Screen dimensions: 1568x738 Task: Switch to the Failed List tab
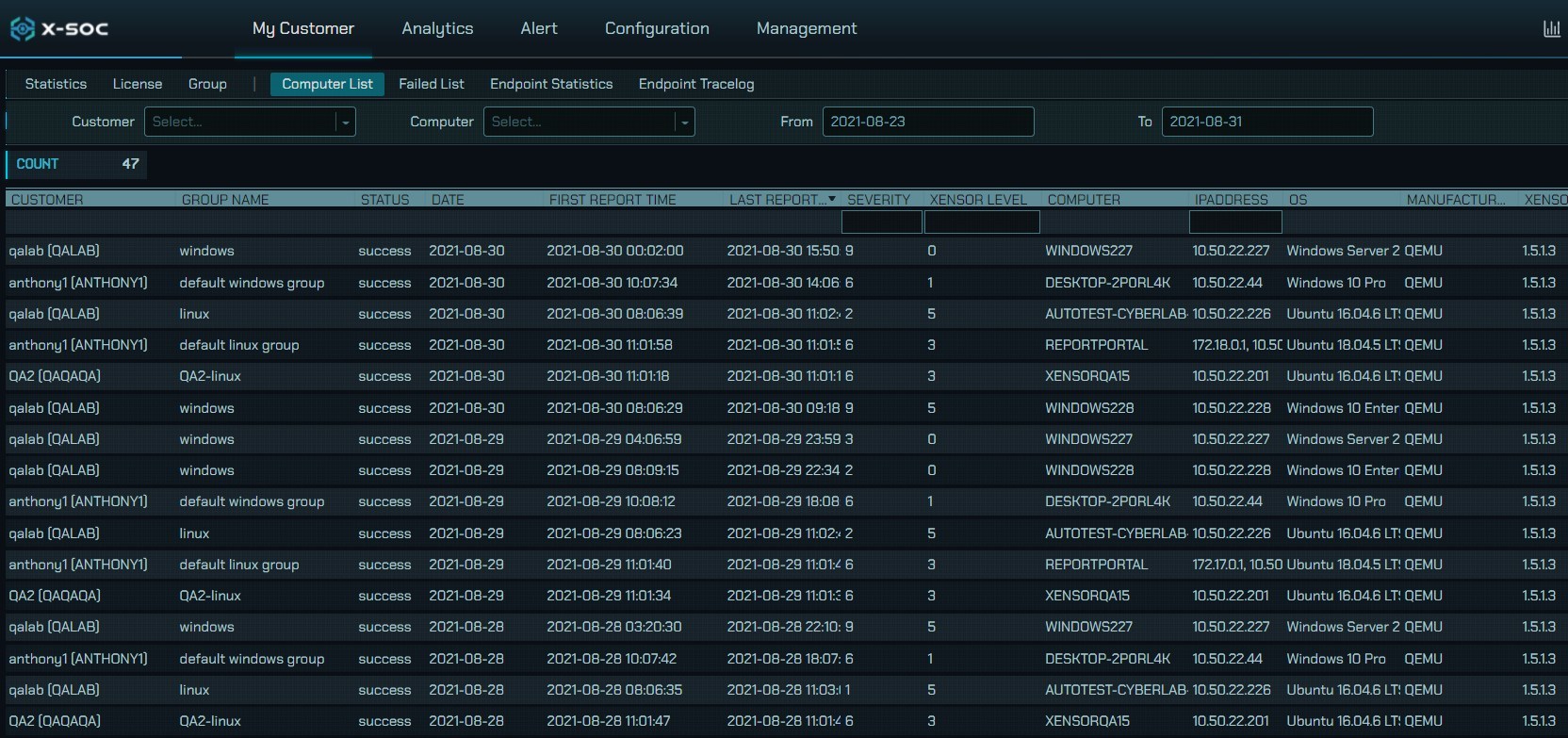(x=431, y=84)
